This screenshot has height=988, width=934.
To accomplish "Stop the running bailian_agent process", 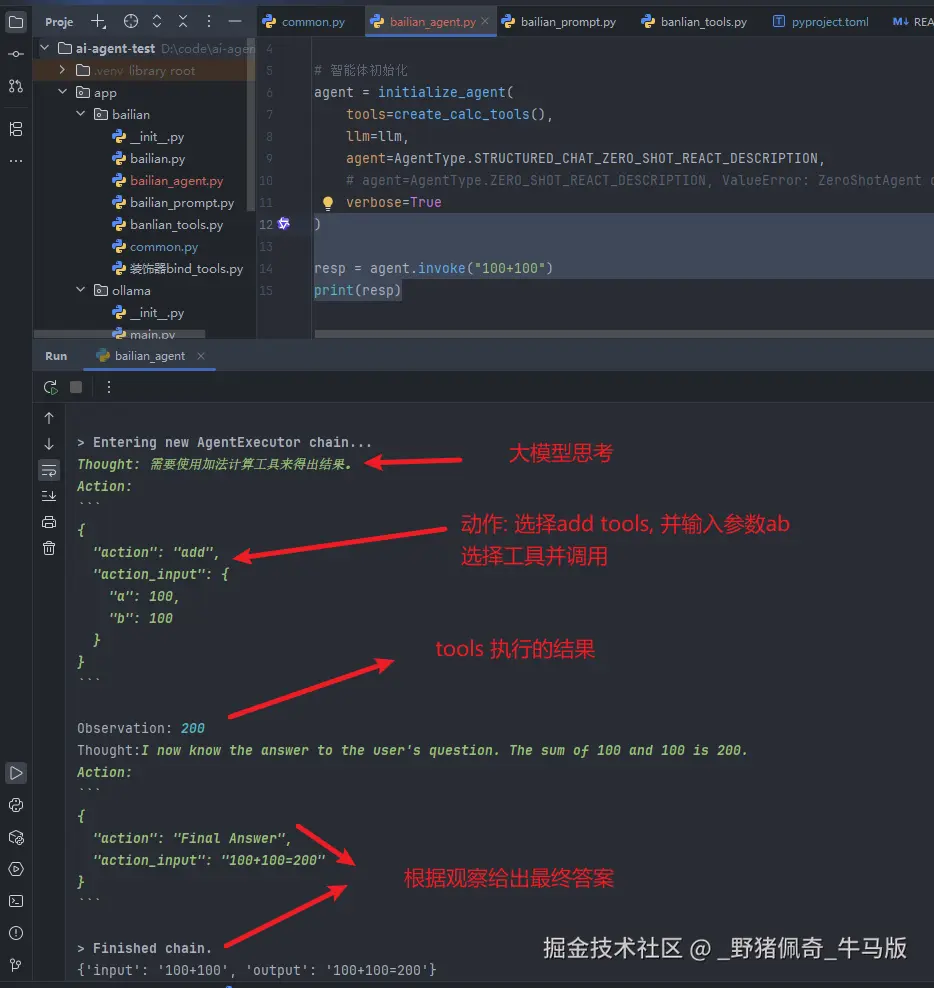I will 76,387.
